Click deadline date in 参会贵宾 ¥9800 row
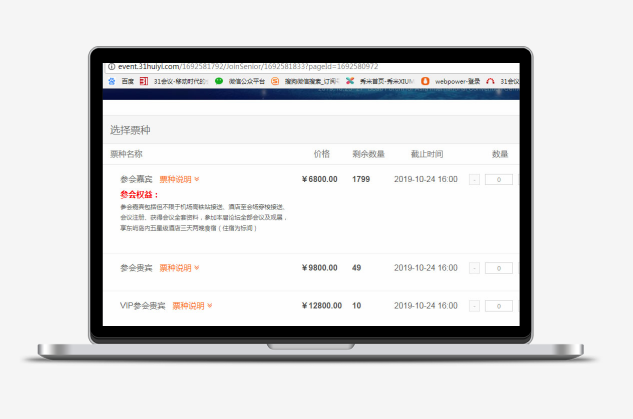Screen dimensions: 633x419 426,268
